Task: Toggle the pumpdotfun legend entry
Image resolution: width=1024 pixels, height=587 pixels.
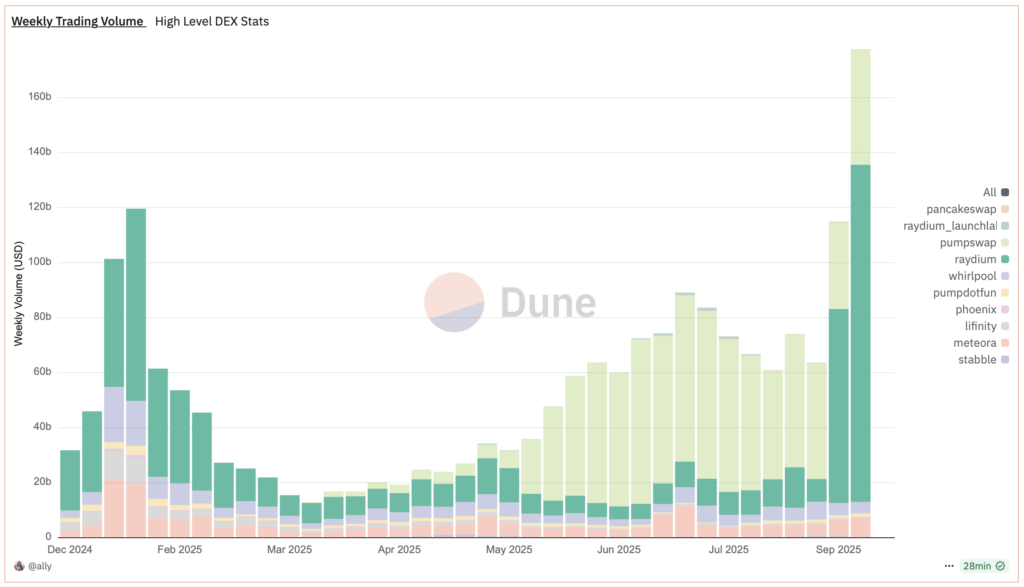Action: coord(965,293)
